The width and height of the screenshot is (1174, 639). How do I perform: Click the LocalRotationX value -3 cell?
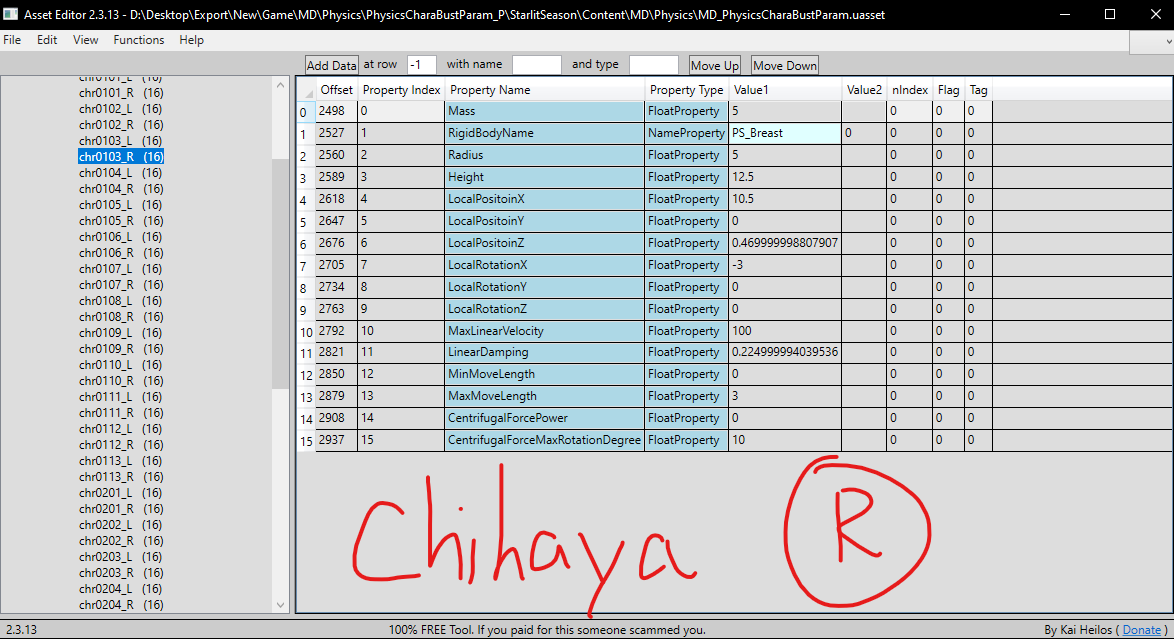(785, 264)
